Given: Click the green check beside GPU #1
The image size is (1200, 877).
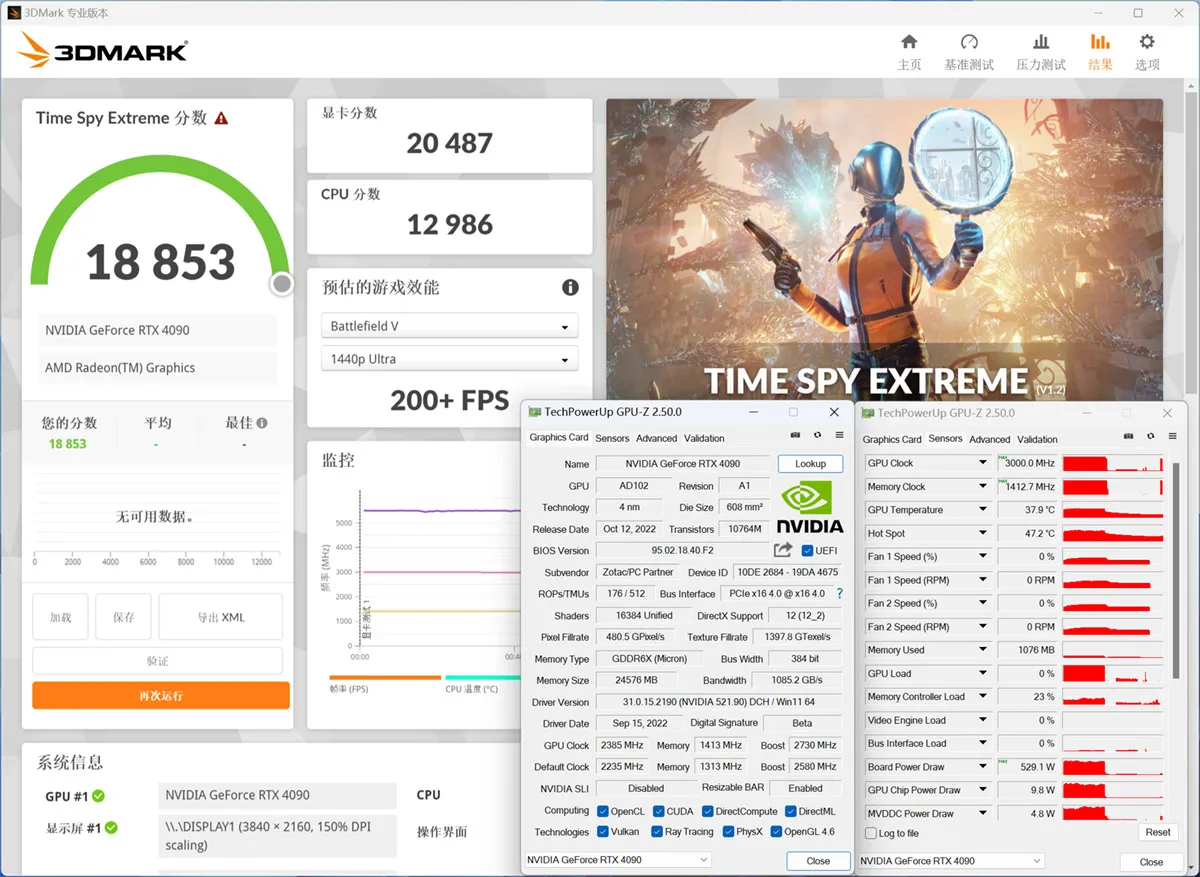Looking at the screenshot, I should [98, 796].
